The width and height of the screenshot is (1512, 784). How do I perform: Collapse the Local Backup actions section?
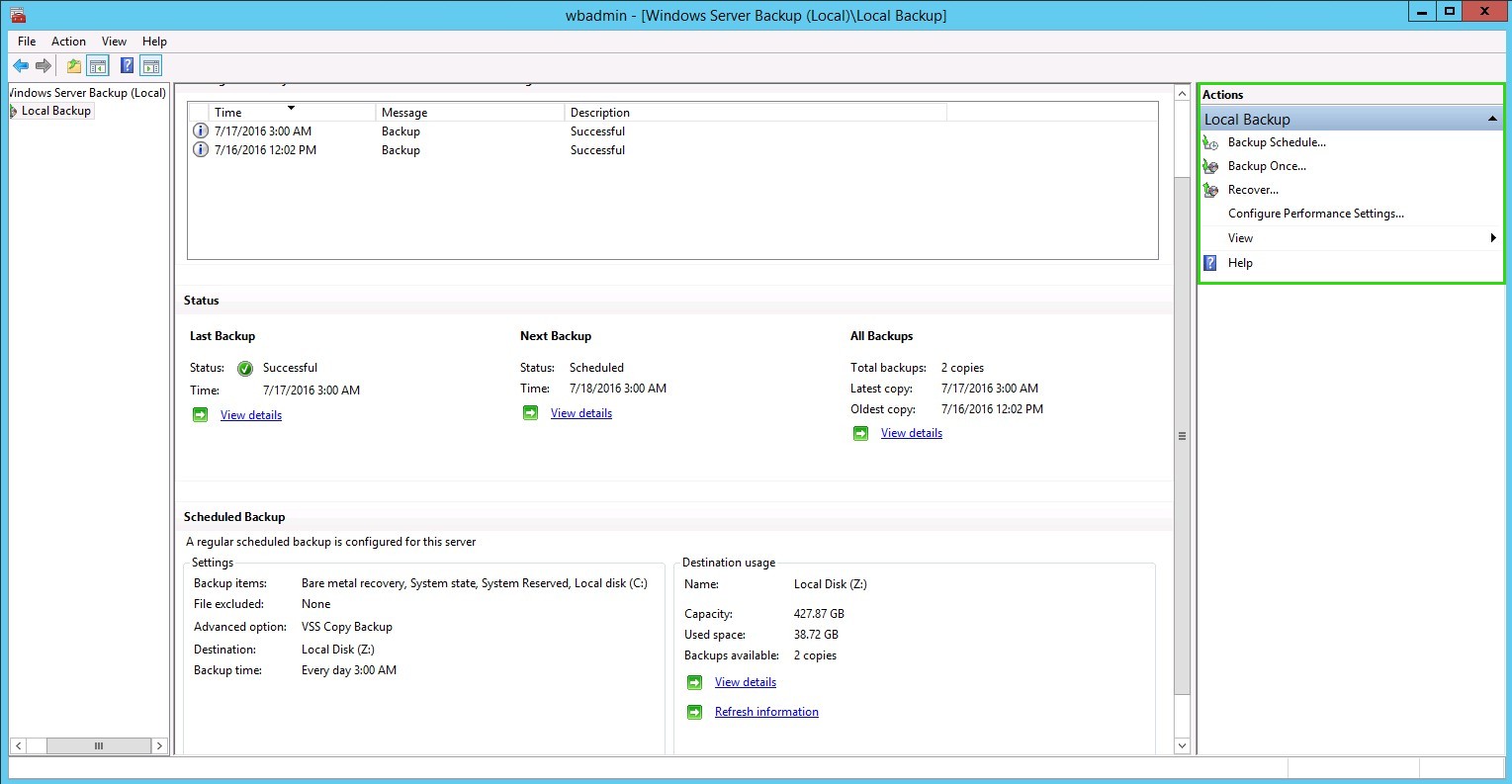pos(1492,120)
